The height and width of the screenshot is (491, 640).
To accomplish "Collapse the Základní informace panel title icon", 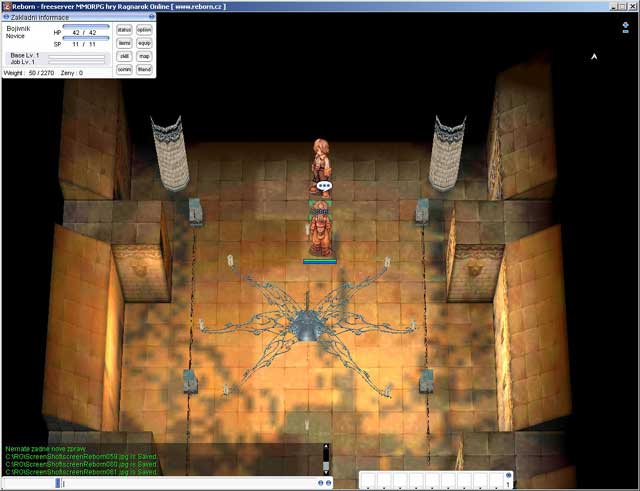I will 6,17.
